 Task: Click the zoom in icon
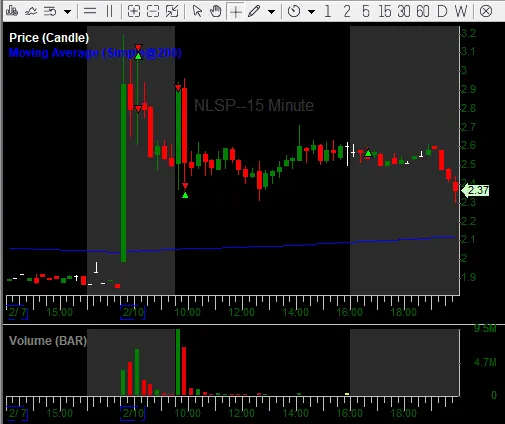click(134, 11)
